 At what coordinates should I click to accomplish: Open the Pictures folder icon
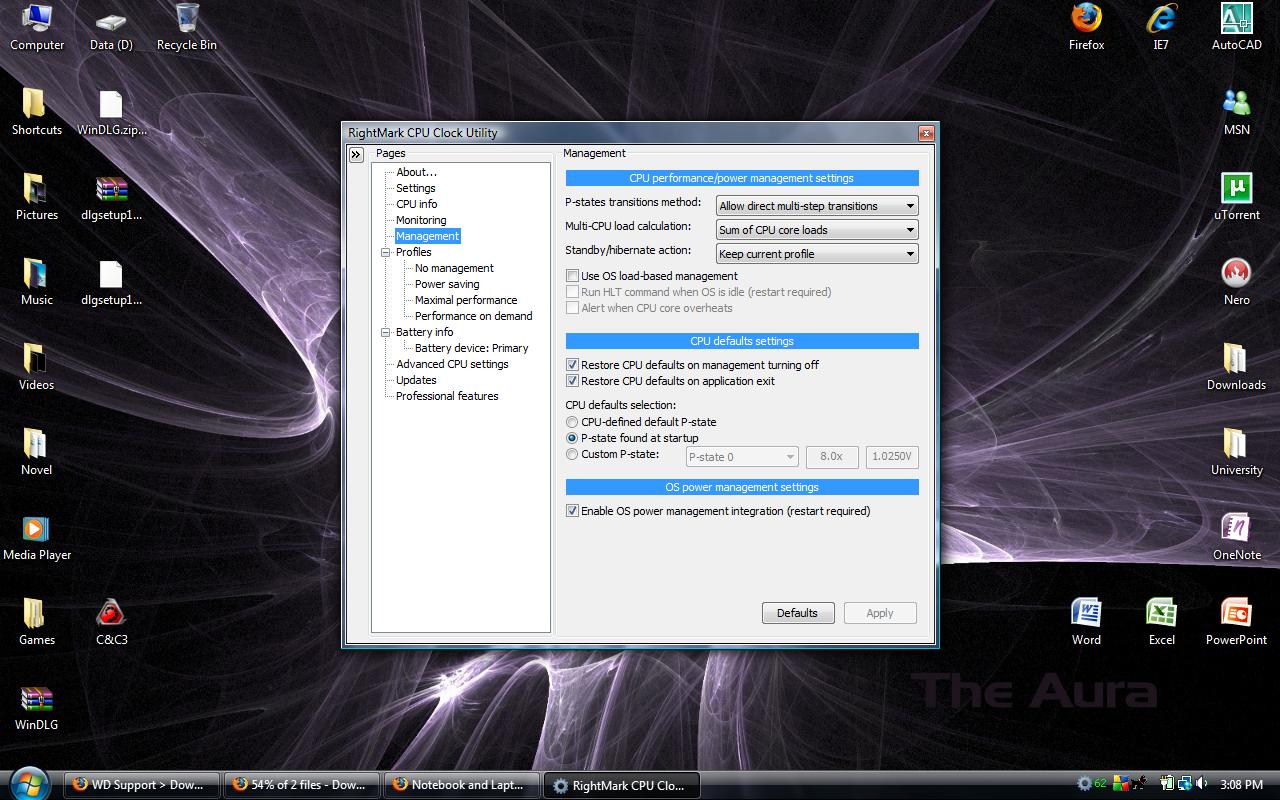[37, 197]
